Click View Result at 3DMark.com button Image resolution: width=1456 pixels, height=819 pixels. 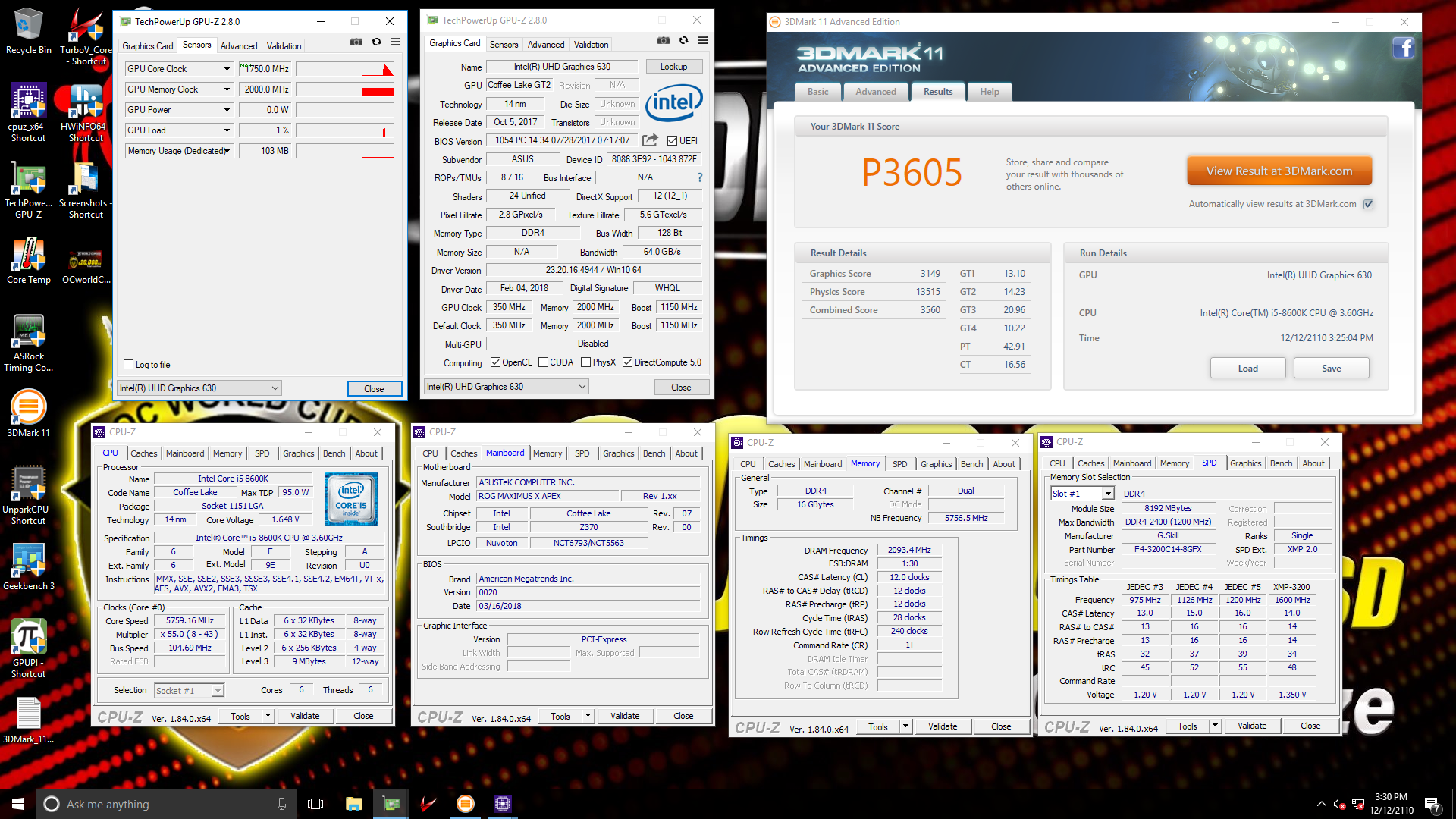point(1279,171)
